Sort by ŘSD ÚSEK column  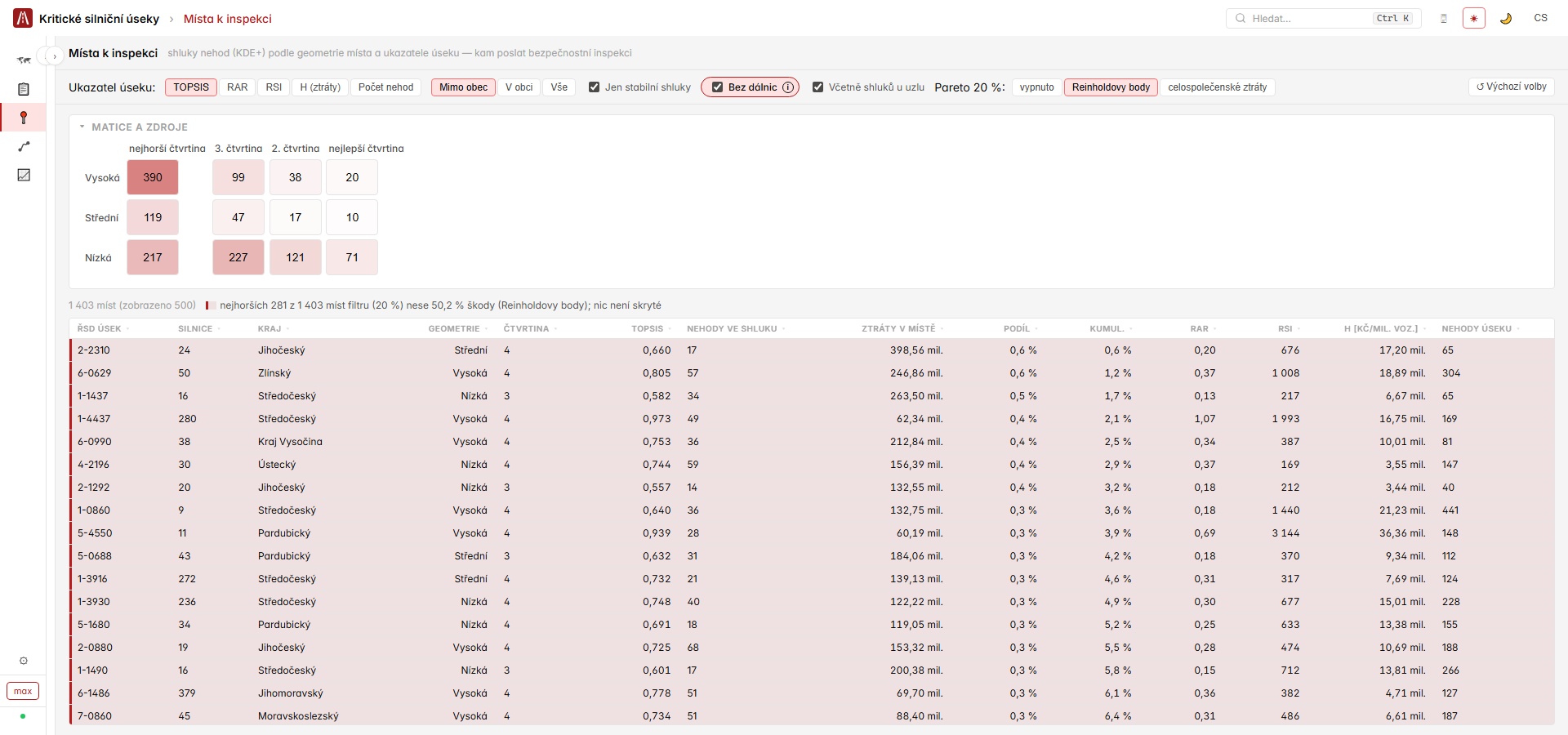pos(103,328)
